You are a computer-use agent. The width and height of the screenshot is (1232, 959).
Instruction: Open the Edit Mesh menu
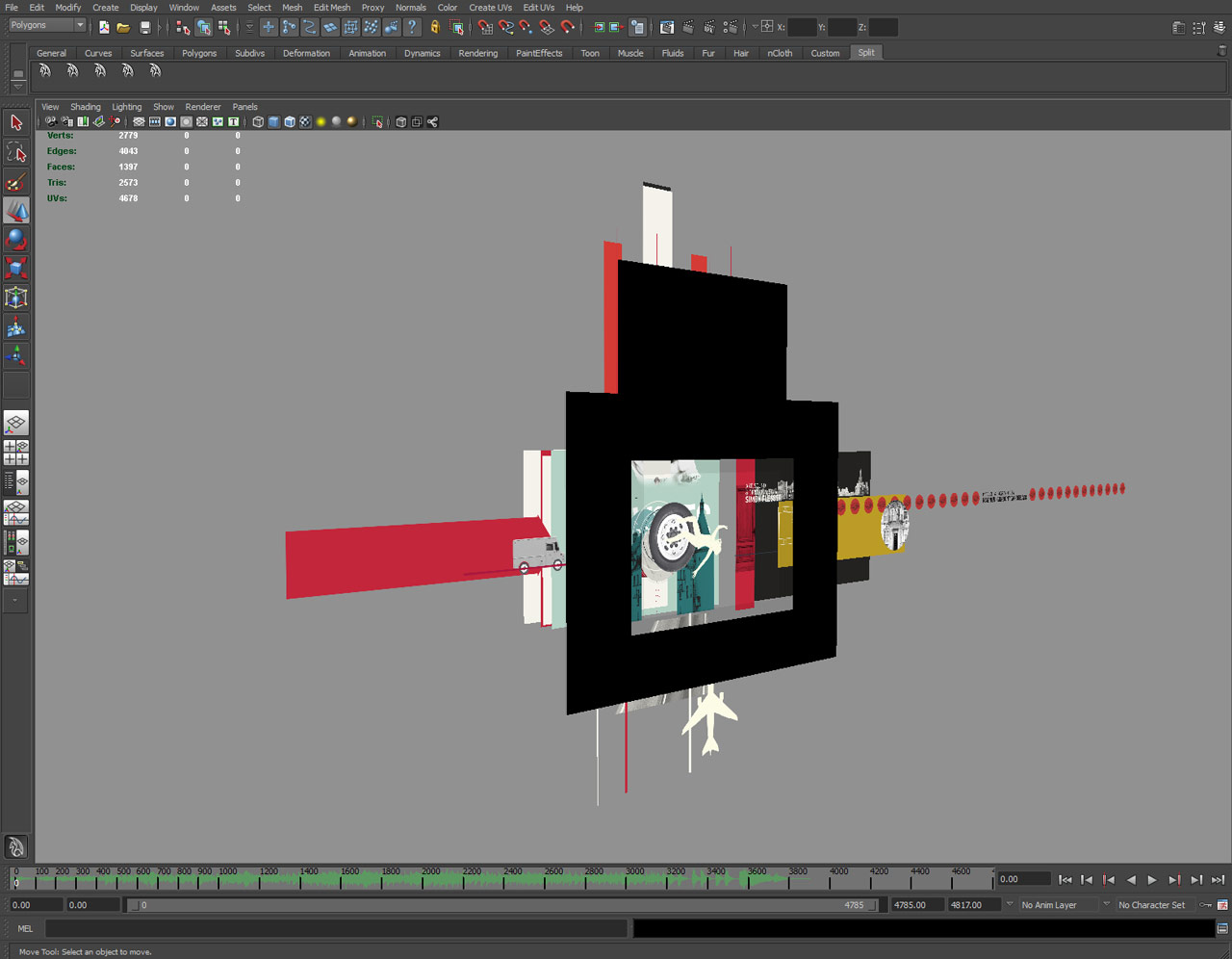pos(331,8)
